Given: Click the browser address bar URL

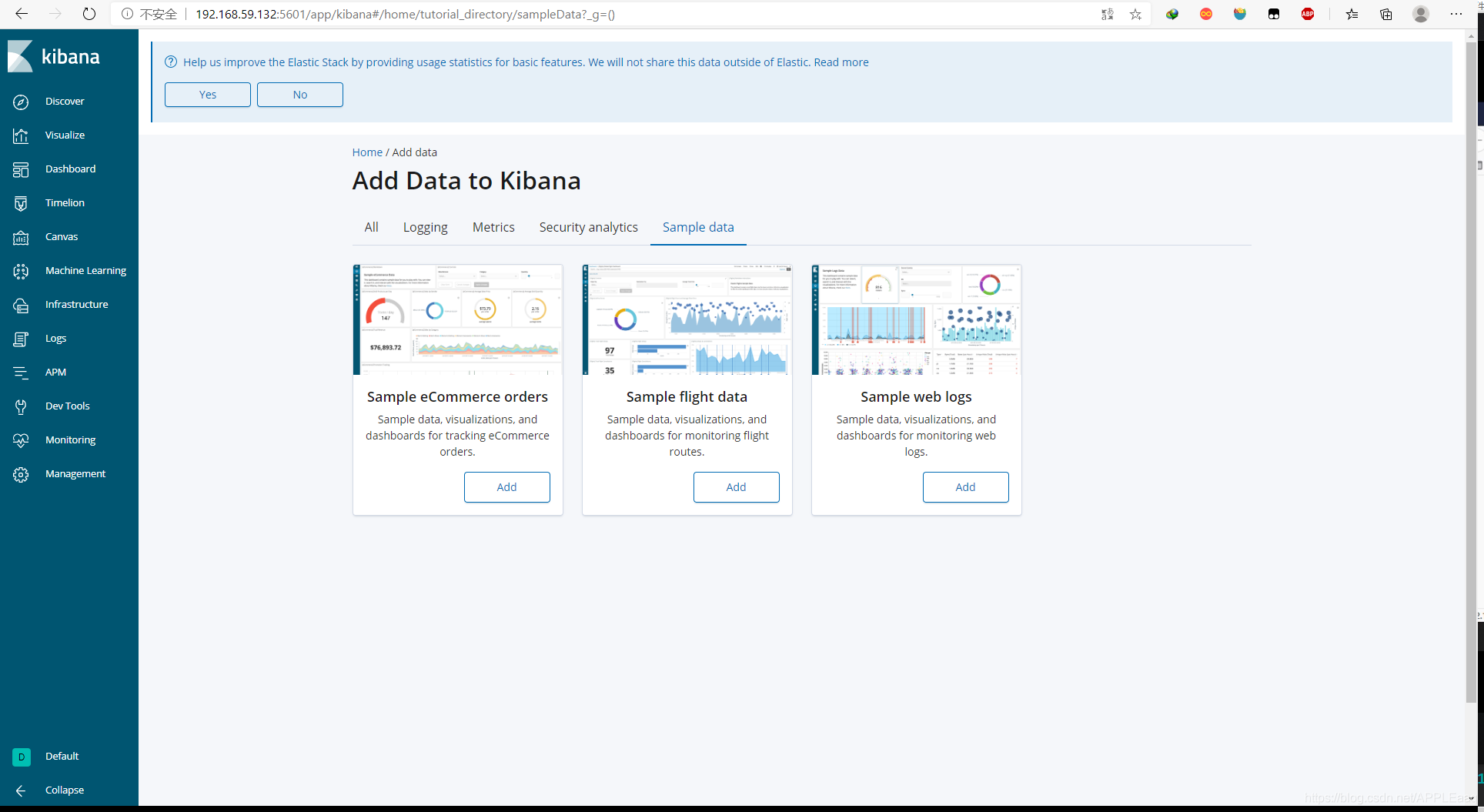Looking at the screenshot, I should 405,14.
